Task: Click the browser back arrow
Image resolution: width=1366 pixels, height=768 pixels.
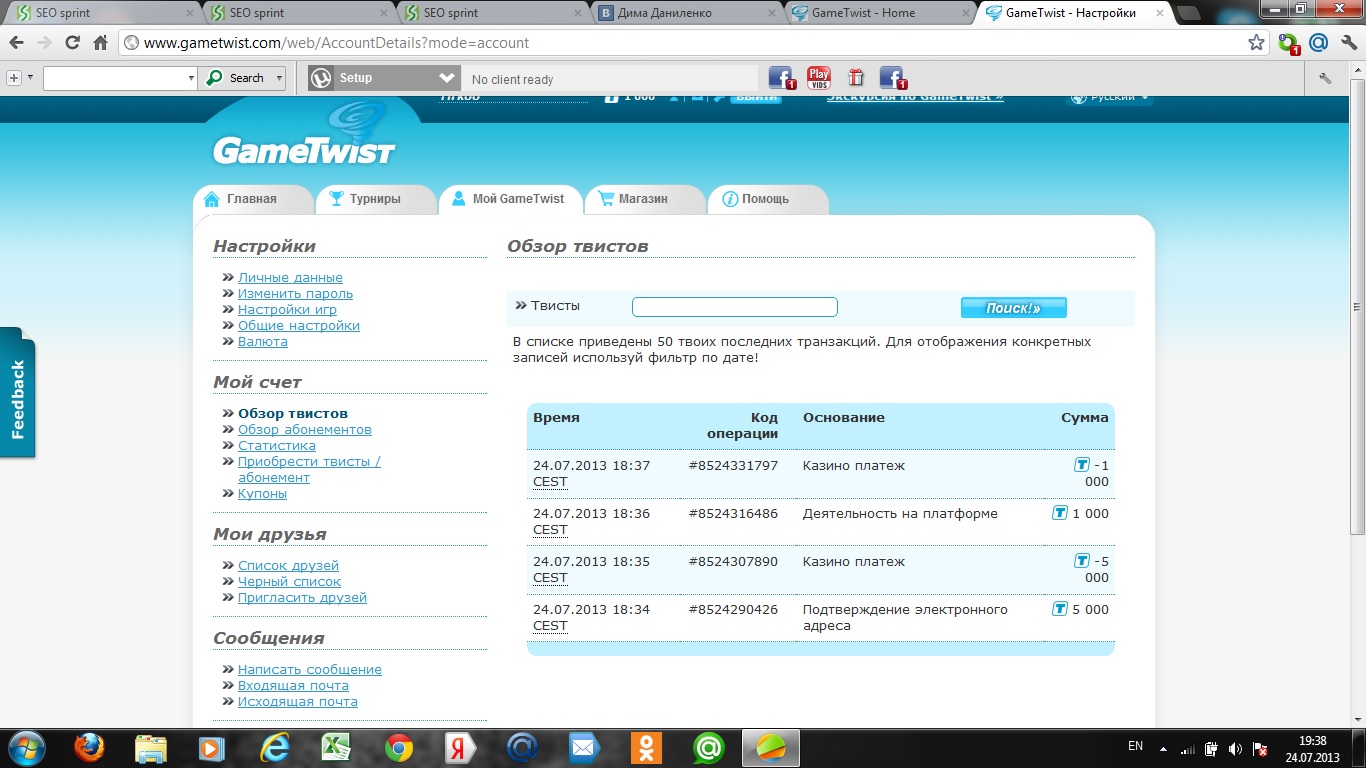Action: click(x=16, y=43)
